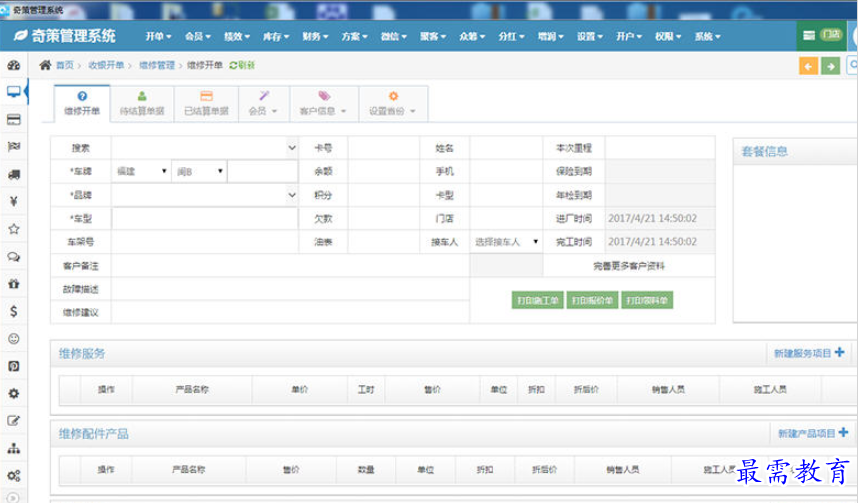The height and width of the screenshot is (503, 858).
Task: Click the 故障描述 input field
Action: 290,289
